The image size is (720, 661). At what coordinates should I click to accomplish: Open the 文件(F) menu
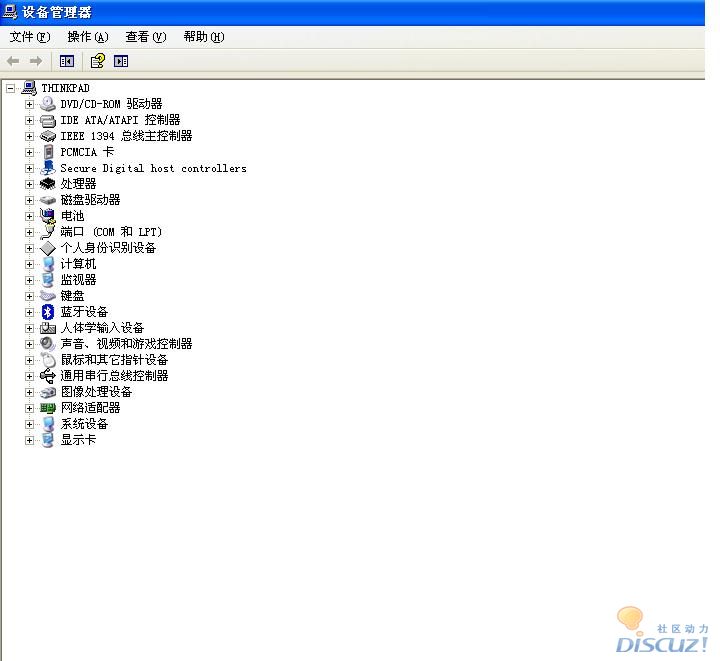pos(30,37)
